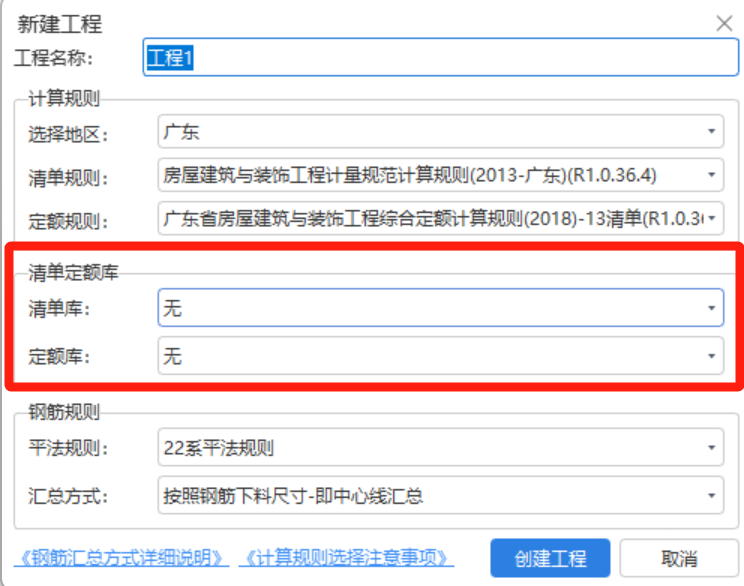Click the 工程名称 label
Screen dimensions: 744x586
coord(53,58)
